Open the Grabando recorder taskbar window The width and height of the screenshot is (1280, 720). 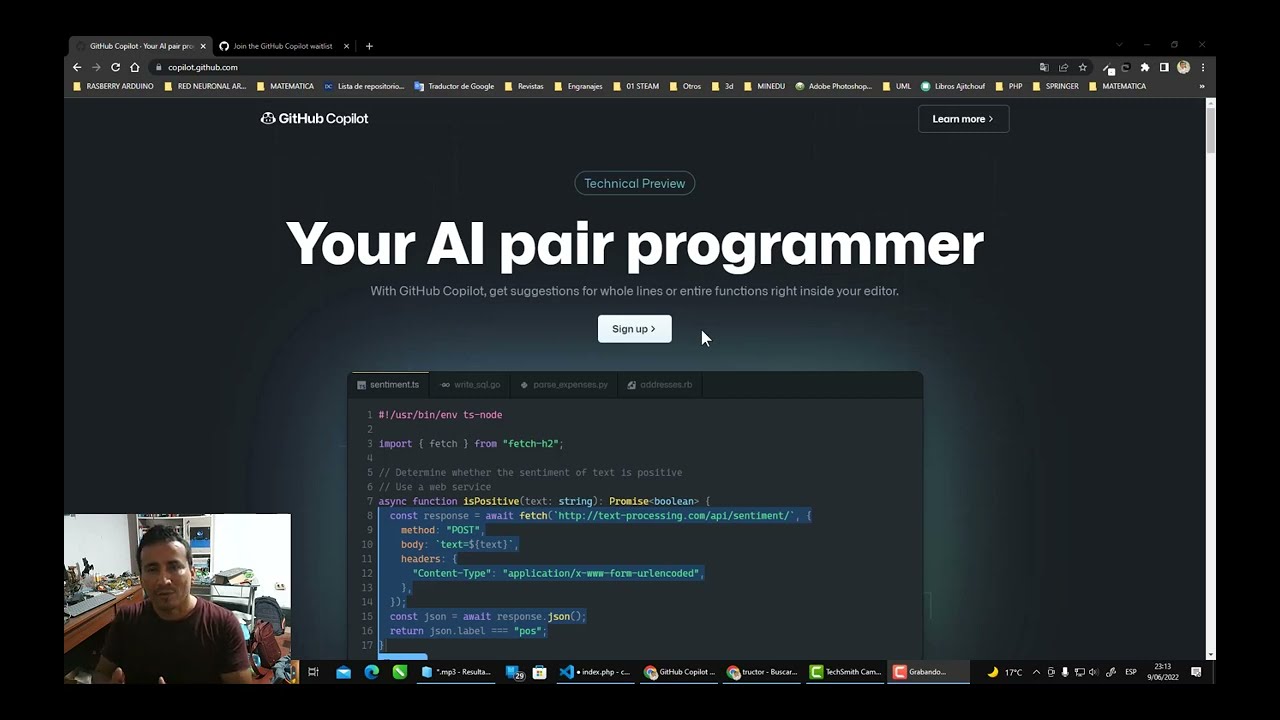tap(929, 672)
